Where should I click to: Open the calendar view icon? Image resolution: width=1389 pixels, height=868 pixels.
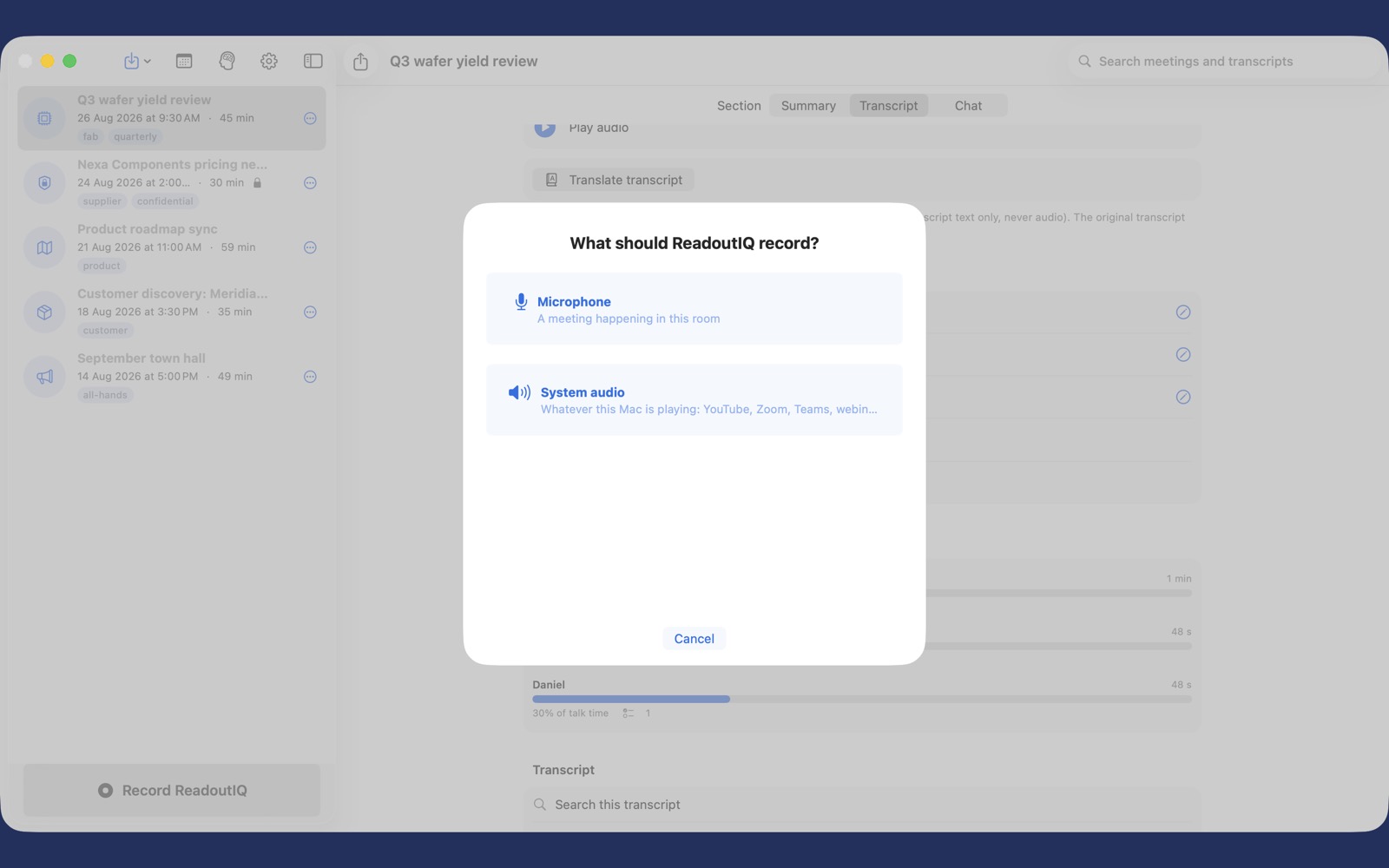click(x=184, y=61)
